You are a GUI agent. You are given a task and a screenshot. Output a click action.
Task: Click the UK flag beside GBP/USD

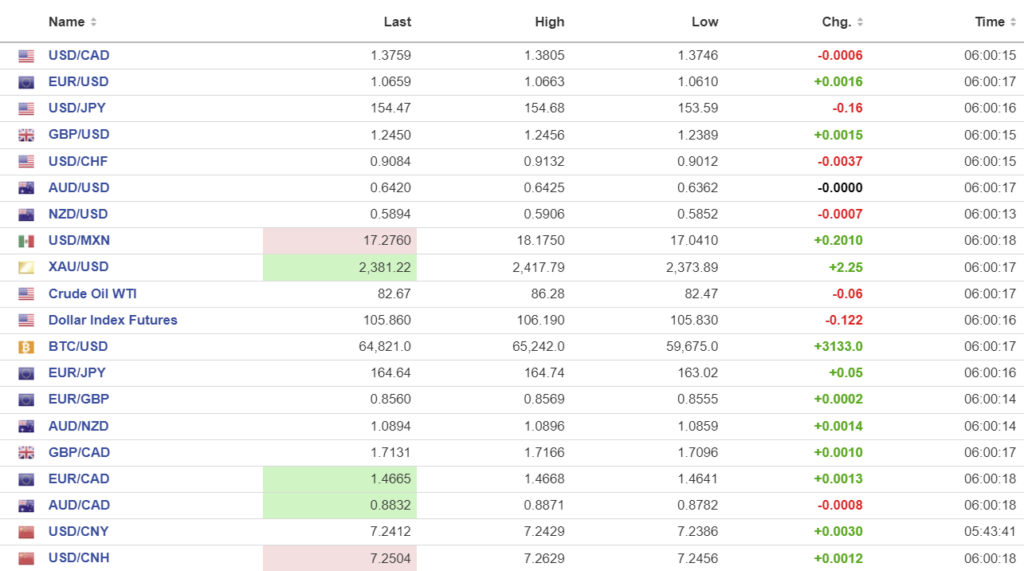(26, 135)
